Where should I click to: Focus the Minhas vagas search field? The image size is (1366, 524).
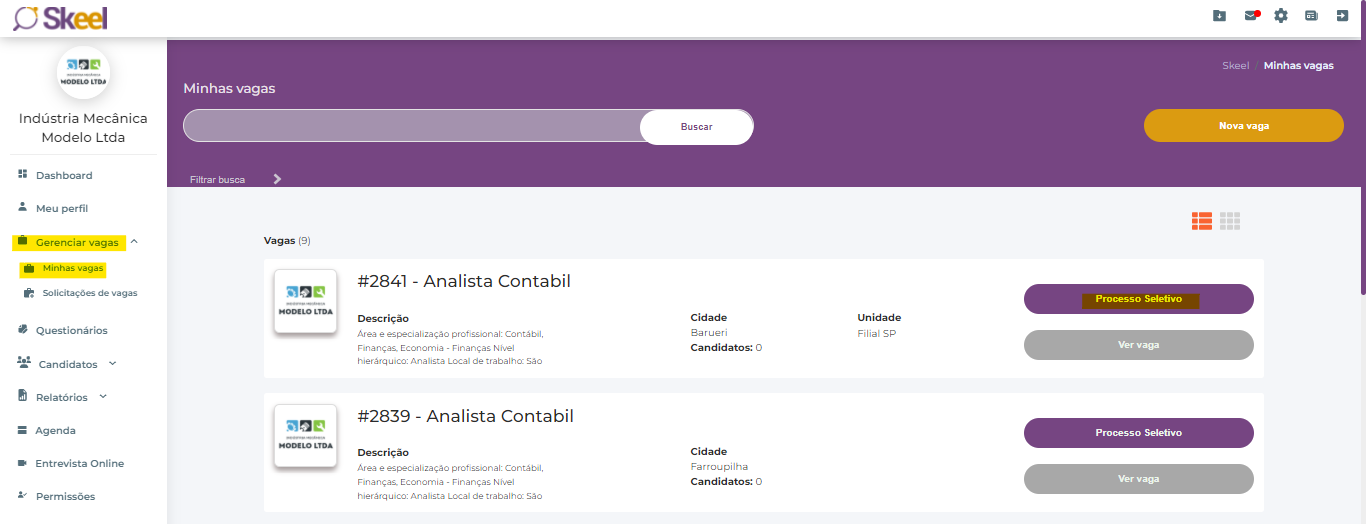click(x=411, y=127)
